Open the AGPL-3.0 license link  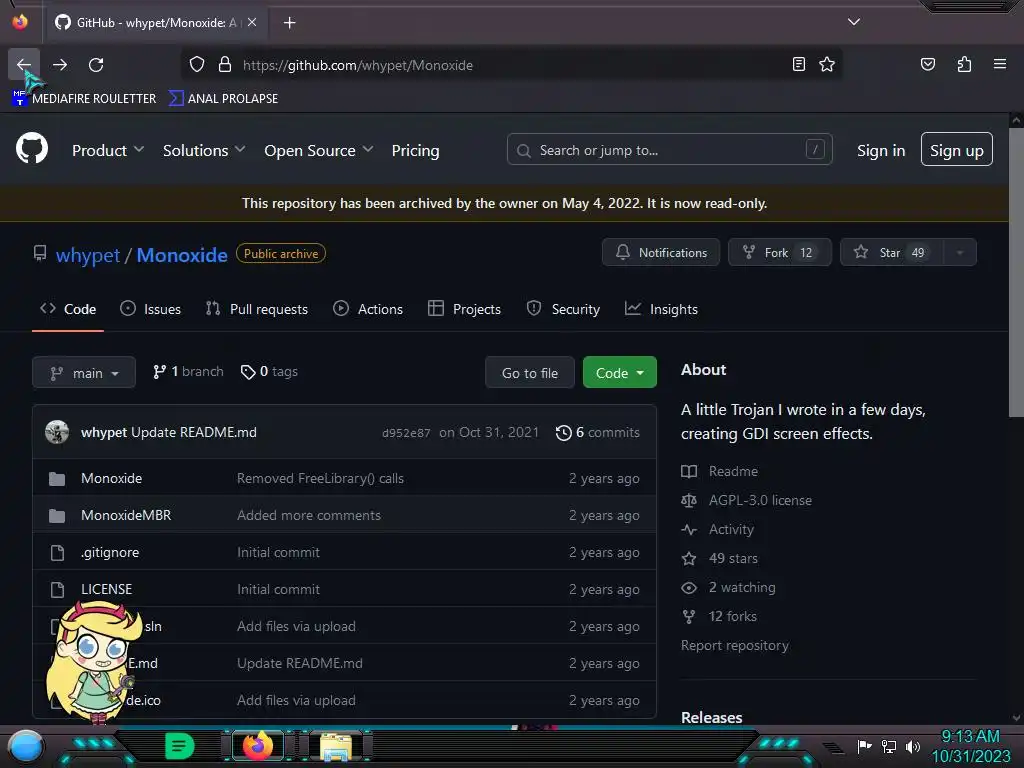click(x=746, y=500)
